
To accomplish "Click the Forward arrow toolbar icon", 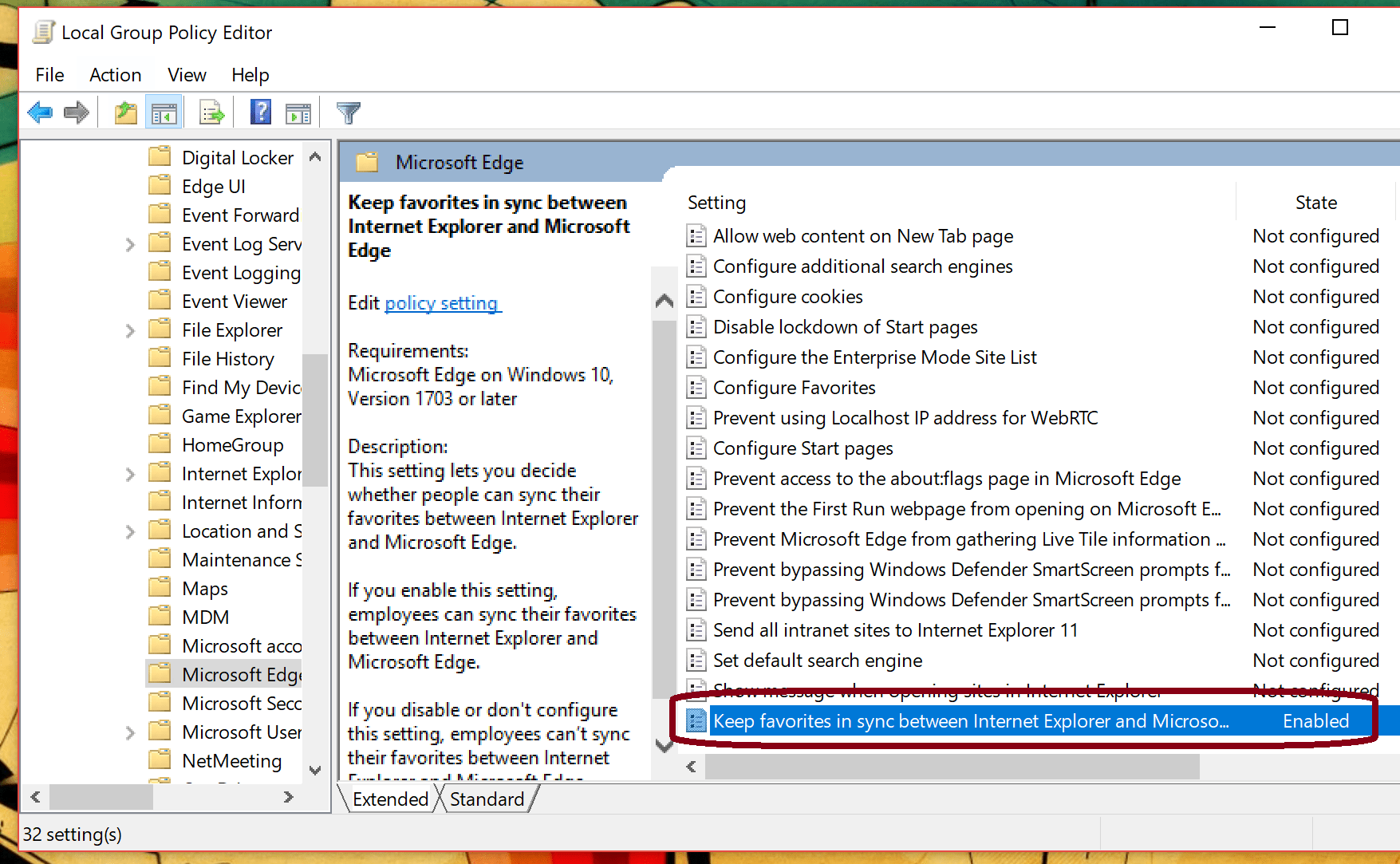I will tap(76, 112).
